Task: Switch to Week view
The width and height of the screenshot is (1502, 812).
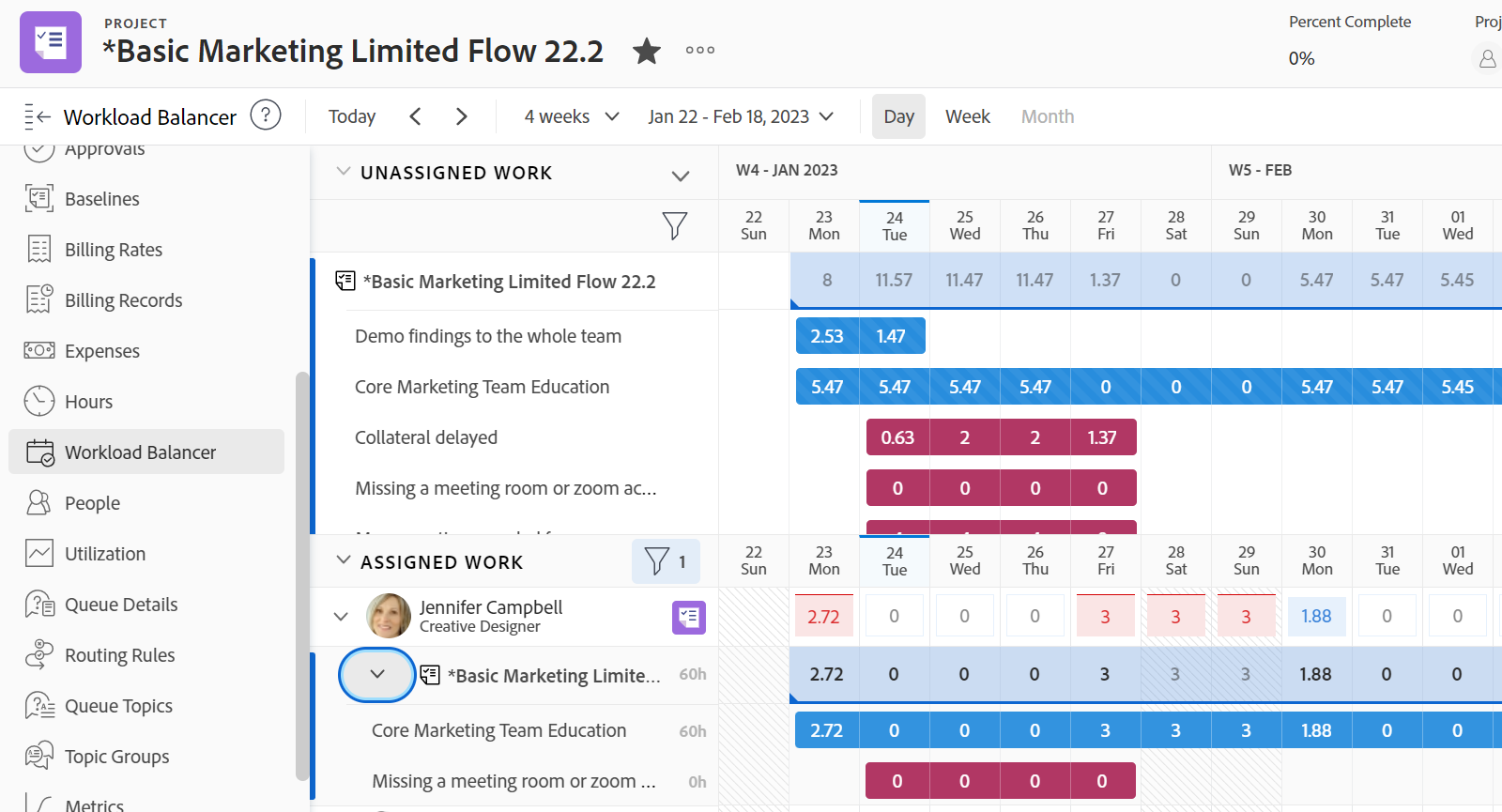Action: [x=967, y=116]
